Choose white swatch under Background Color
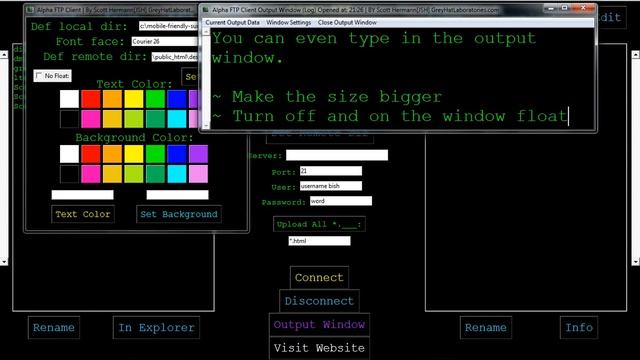640x360 pixels. (69, 154)
